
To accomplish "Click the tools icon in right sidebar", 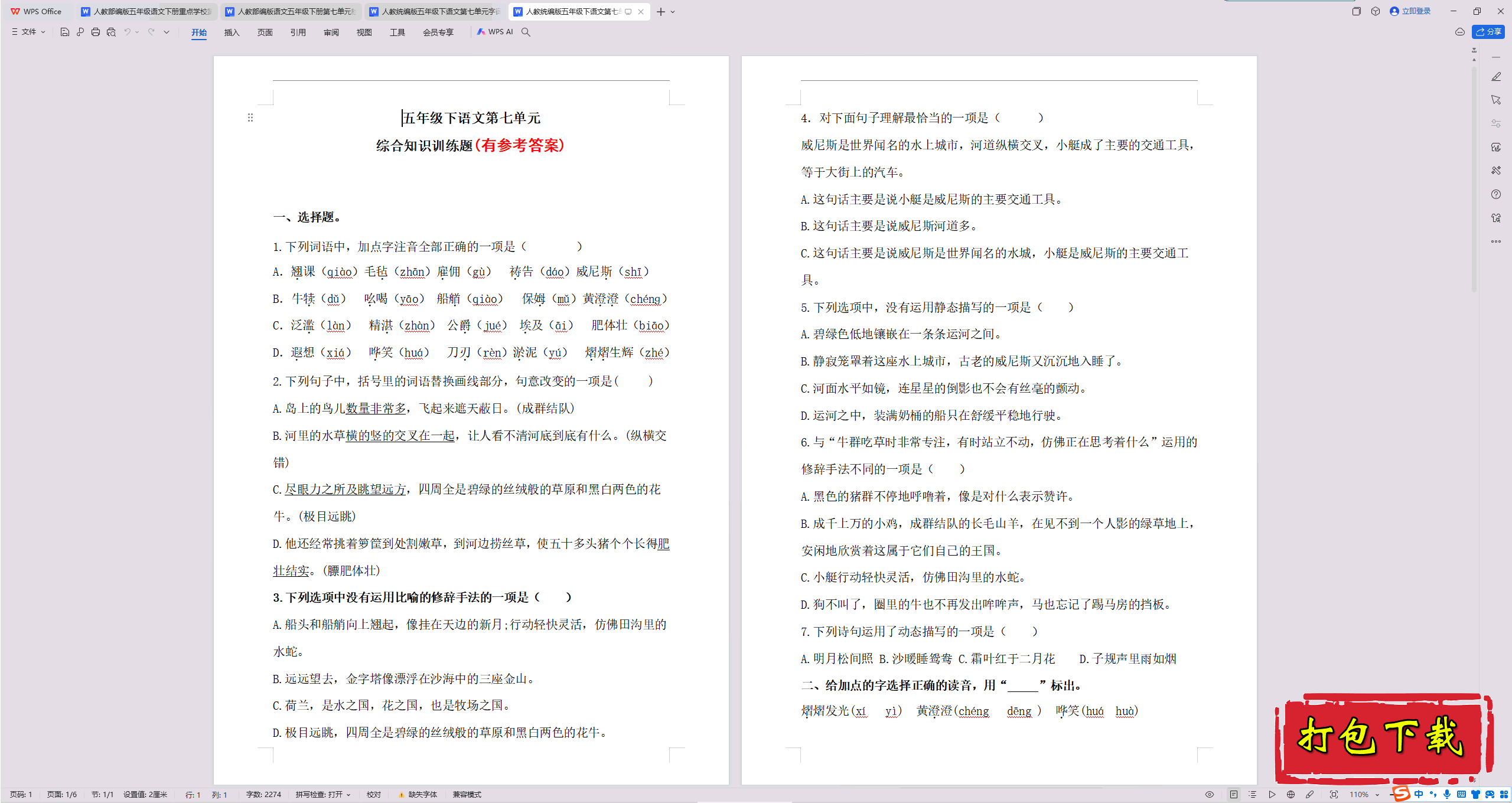I will (x=1496, y=171).
